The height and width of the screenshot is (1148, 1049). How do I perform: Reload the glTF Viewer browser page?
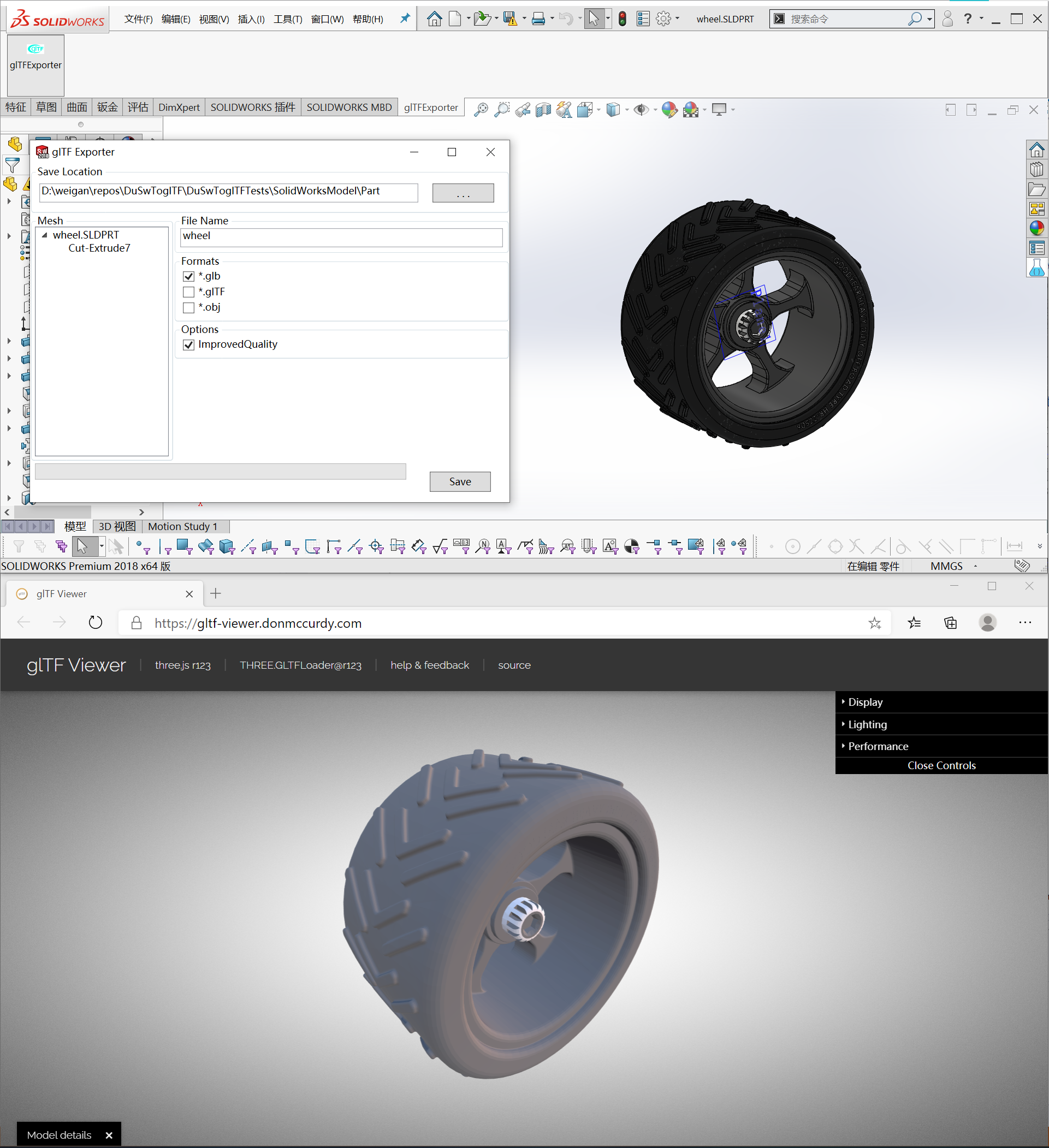(96, 623)
